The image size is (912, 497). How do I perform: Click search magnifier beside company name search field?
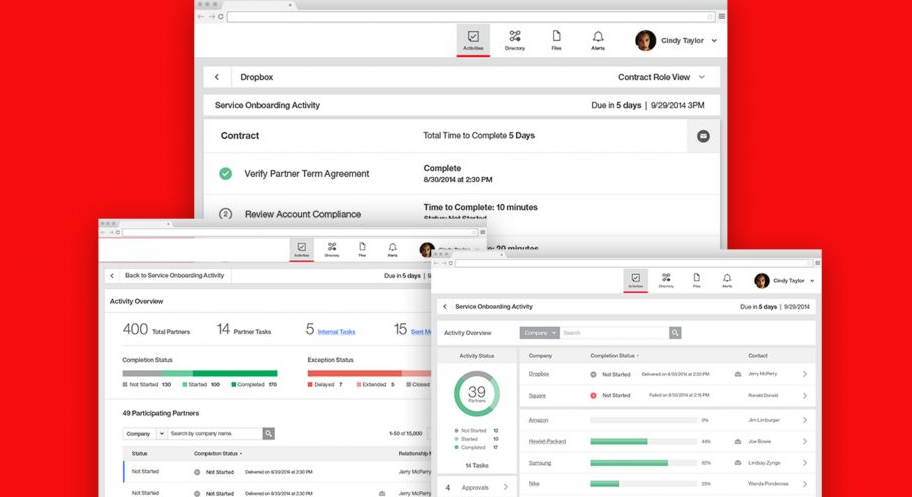coord(269,434)
